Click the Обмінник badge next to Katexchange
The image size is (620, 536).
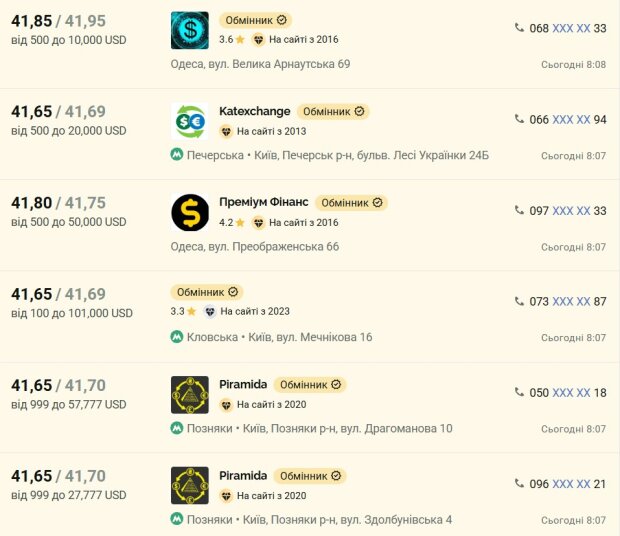333,112
